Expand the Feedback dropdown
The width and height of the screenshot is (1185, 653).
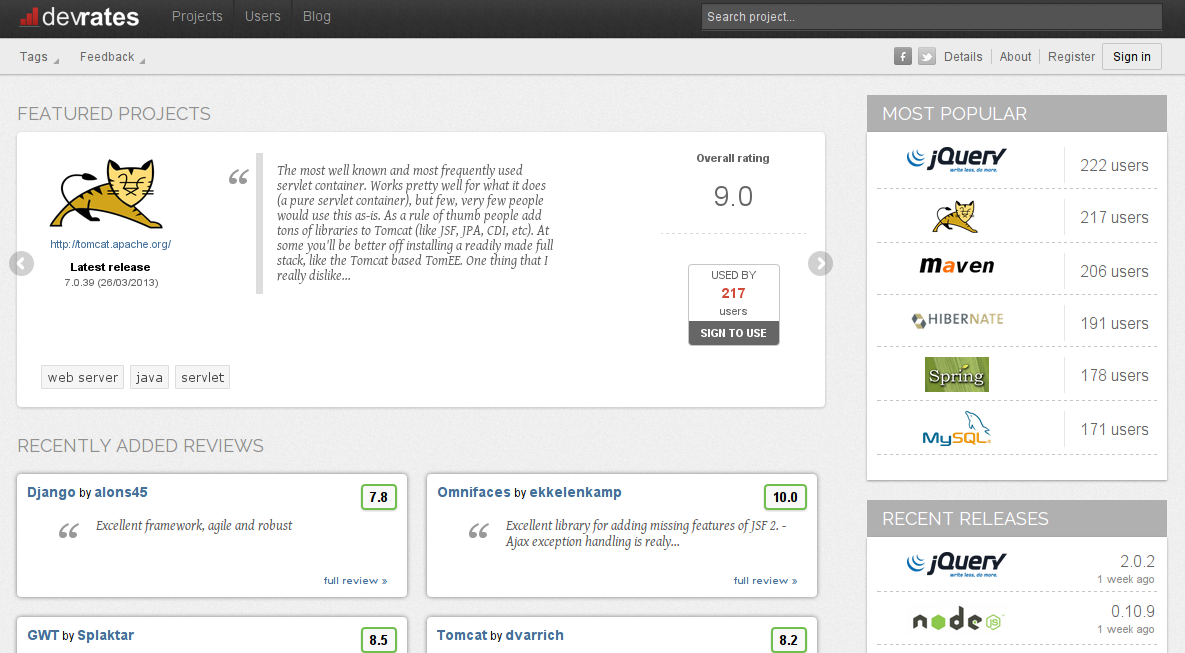tap(112, 57)
